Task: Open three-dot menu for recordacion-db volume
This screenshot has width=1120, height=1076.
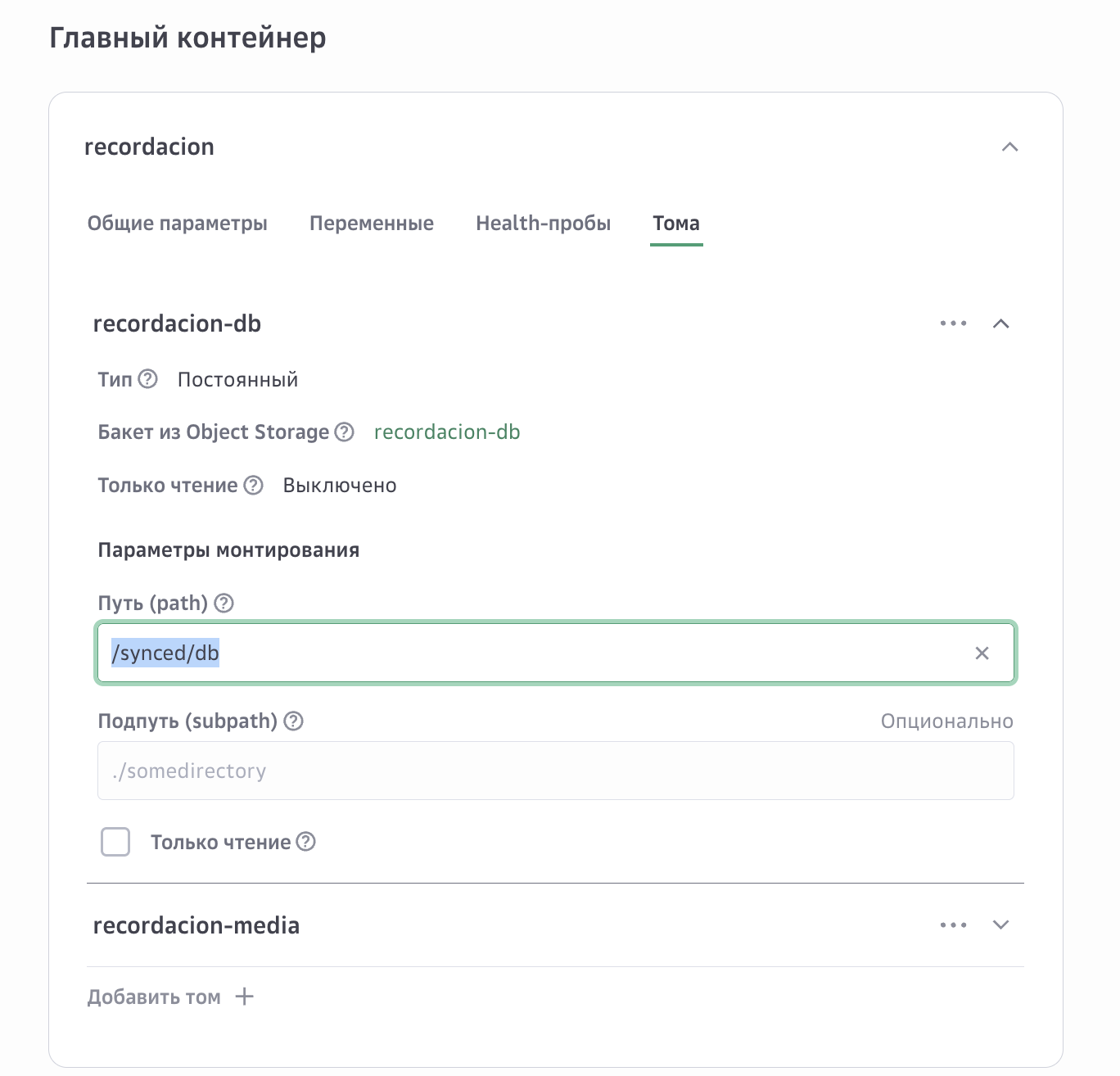Action: tap(953, 323)
